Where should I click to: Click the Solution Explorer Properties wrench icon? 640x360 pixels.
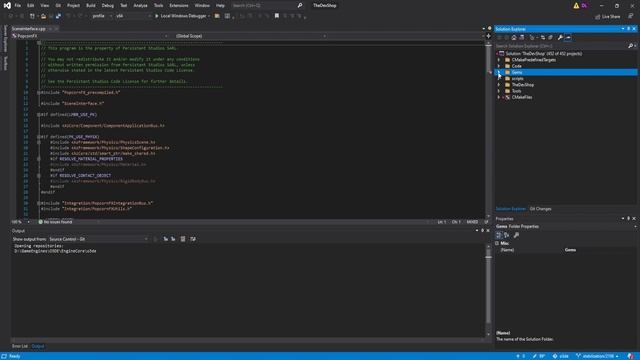[x=560, y=38]
